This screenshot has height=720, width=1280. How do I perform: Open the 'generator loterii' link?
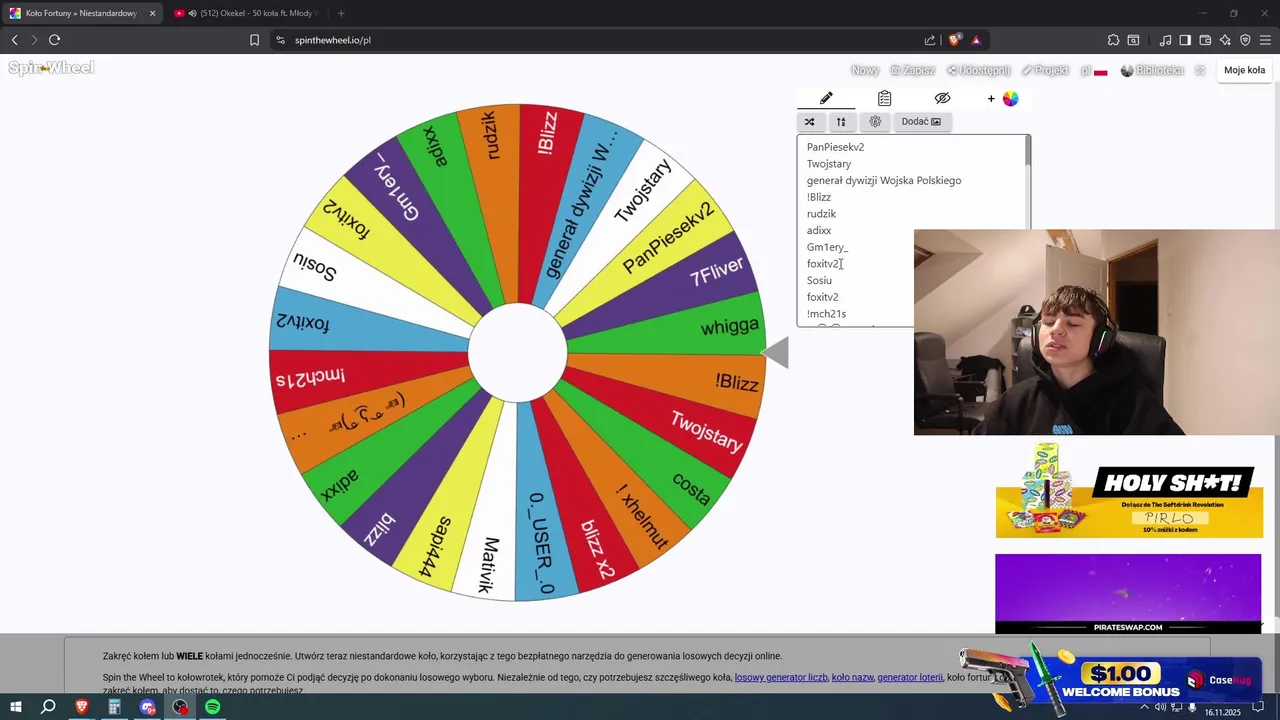click(x=910, y=677)
